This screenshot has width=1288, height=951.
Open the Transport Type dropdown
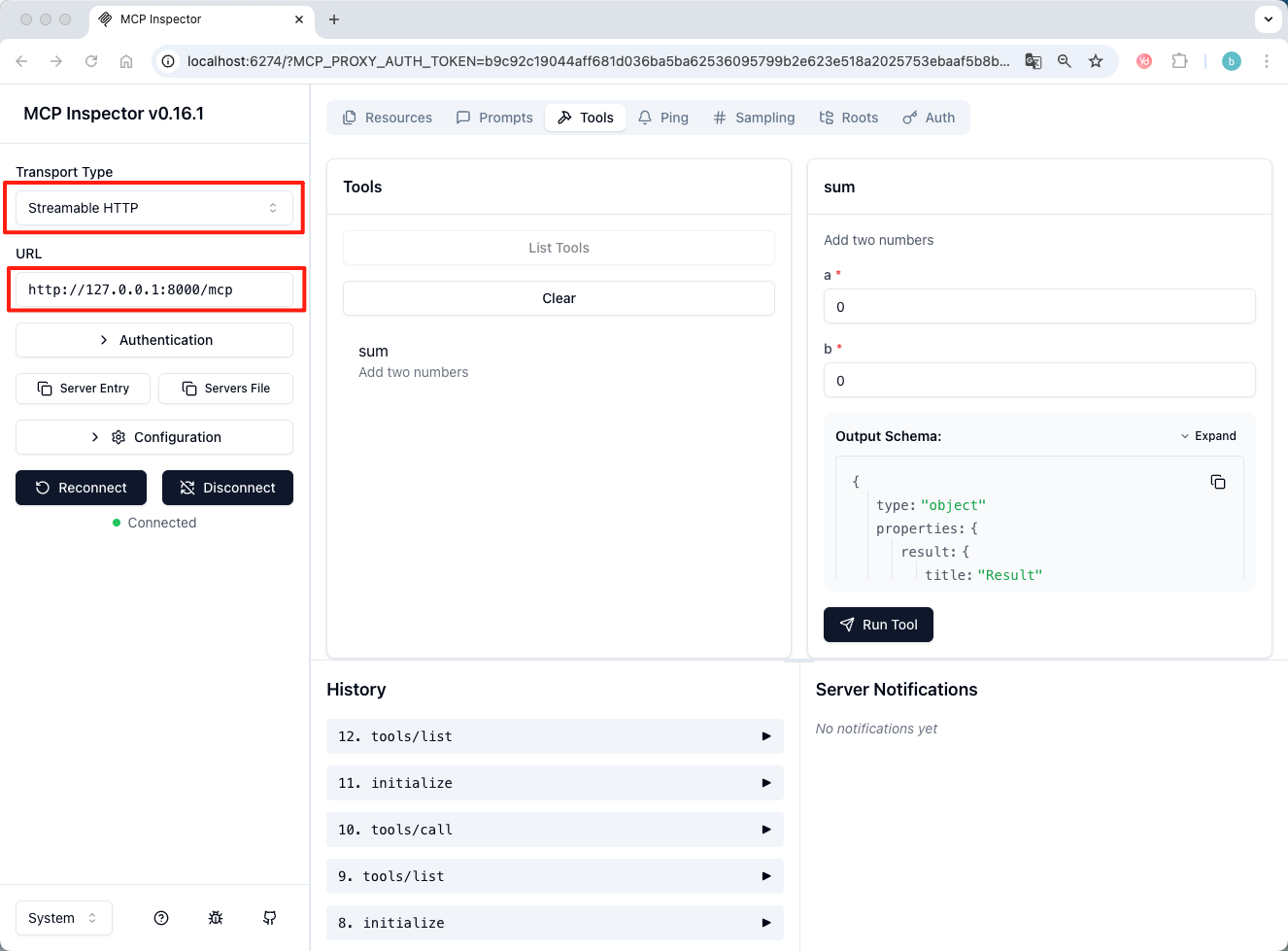(154, 208)
